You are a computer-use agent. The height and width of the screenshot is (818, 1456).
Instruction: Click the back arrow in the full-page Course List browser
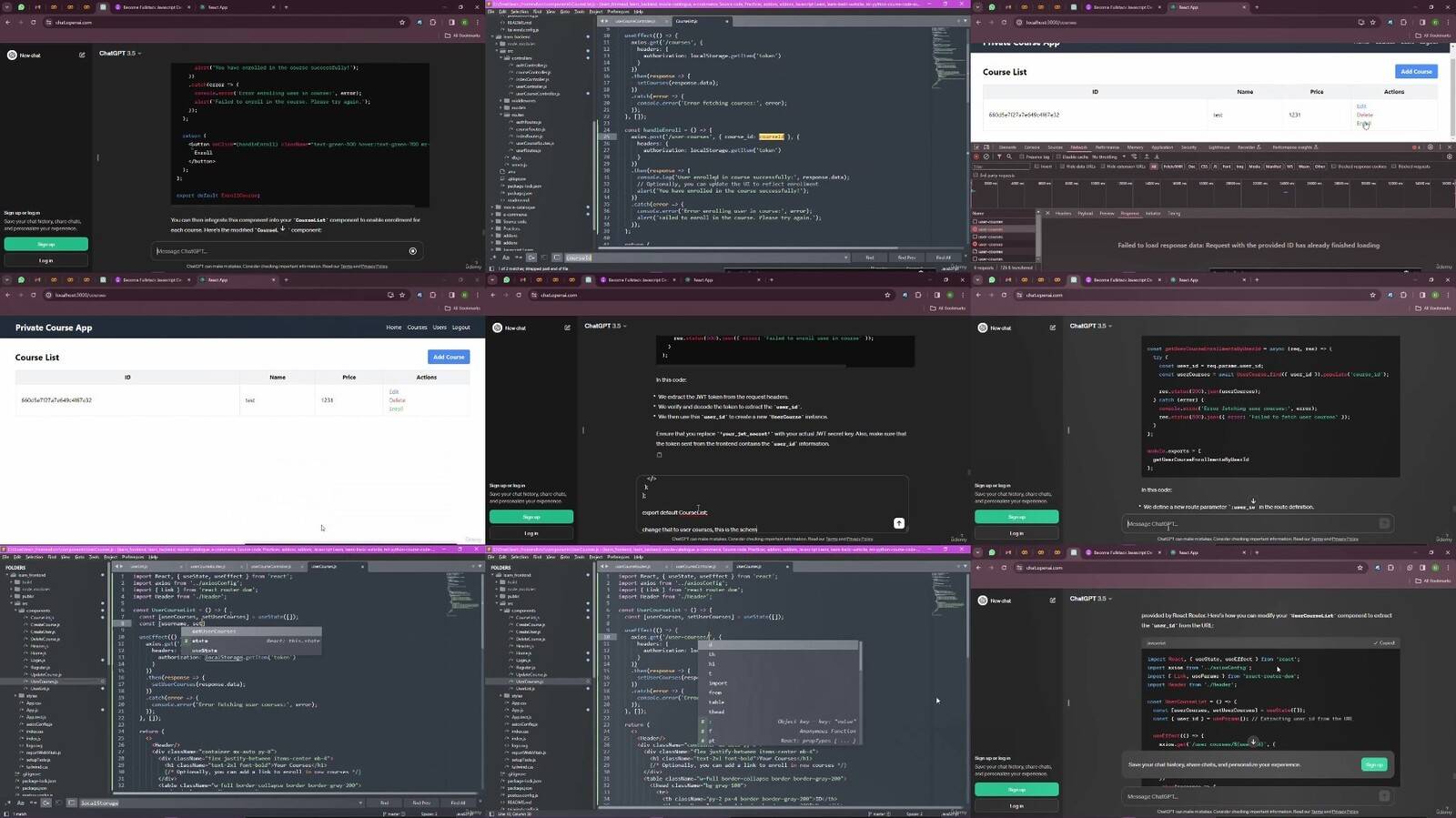7,295
